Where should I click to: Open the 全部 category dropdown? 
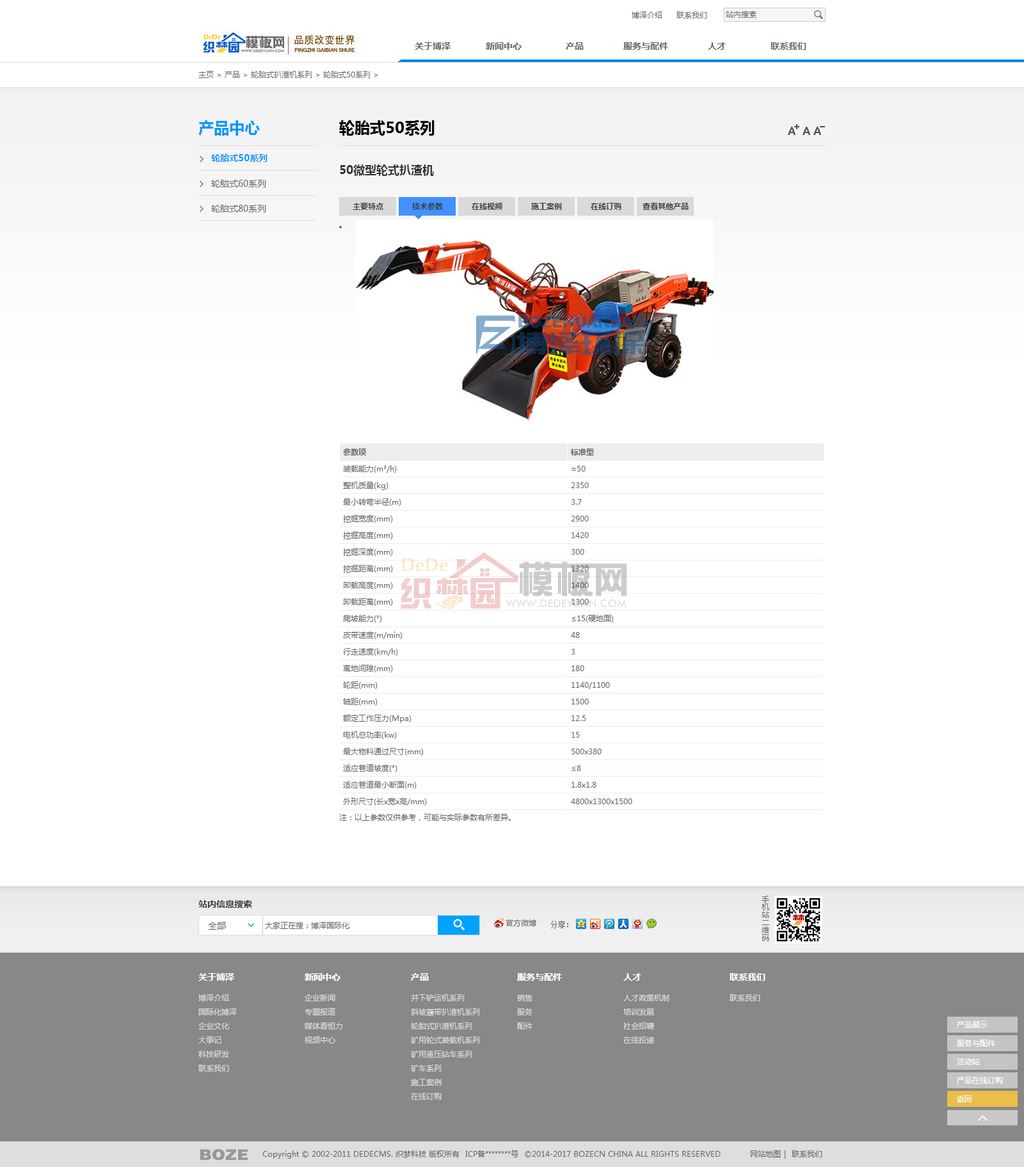coord(230,926)
